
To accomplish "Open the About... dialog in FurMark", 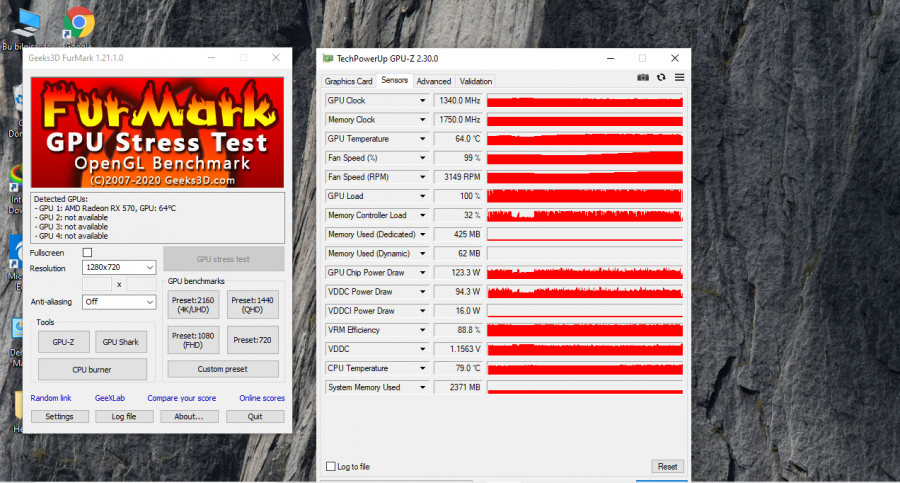I will (x=189, y=416).
